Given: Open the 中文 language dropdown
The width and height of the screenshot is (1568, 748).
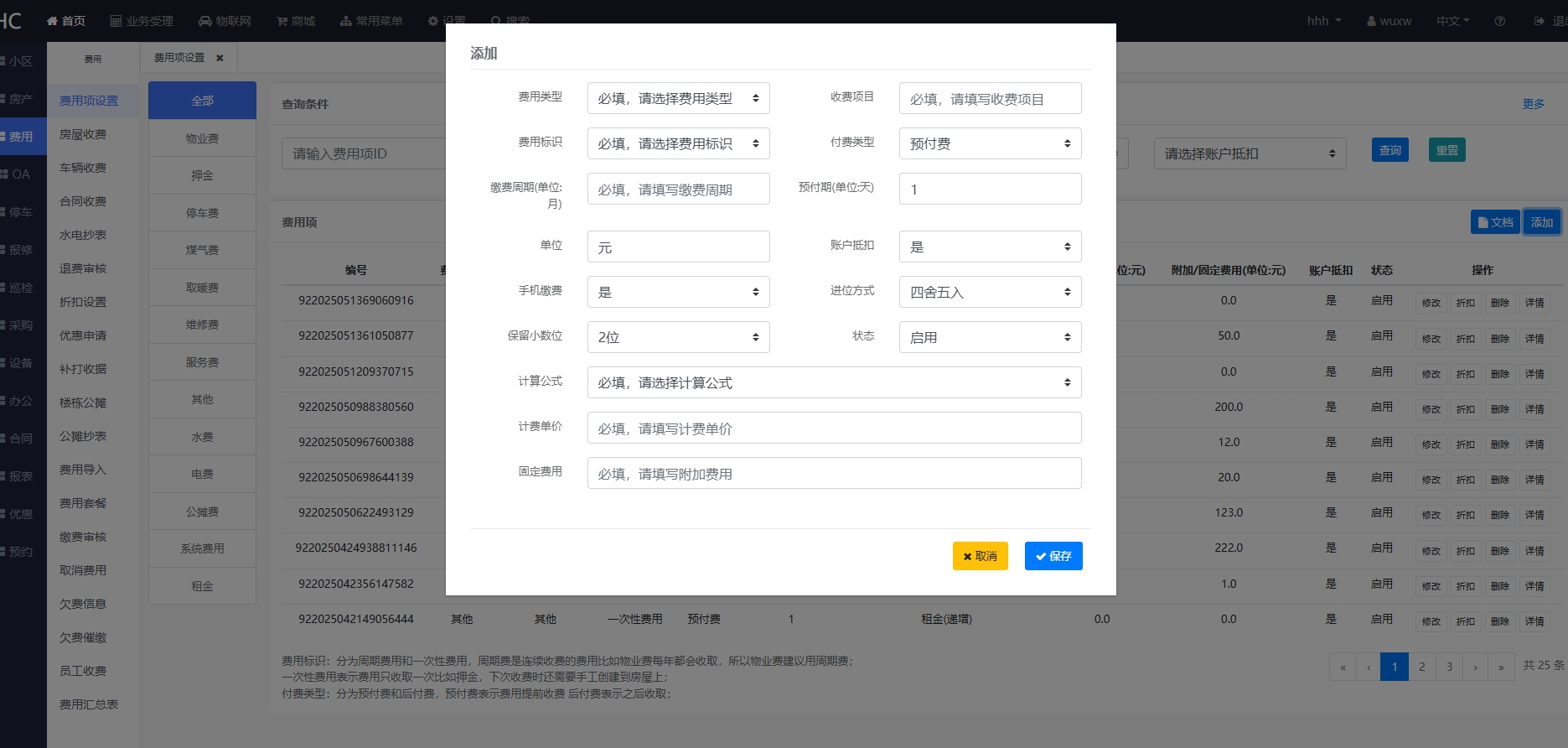Looking at the screenshot, I should point(1452,21).
